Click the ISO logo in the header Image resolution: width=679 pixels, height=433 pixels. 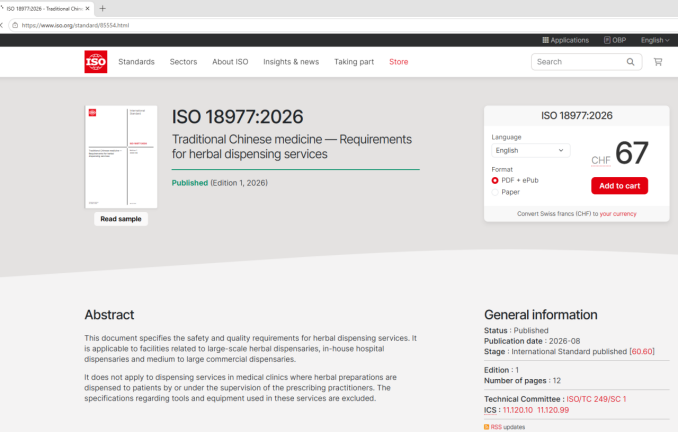(x=96, y=61)
